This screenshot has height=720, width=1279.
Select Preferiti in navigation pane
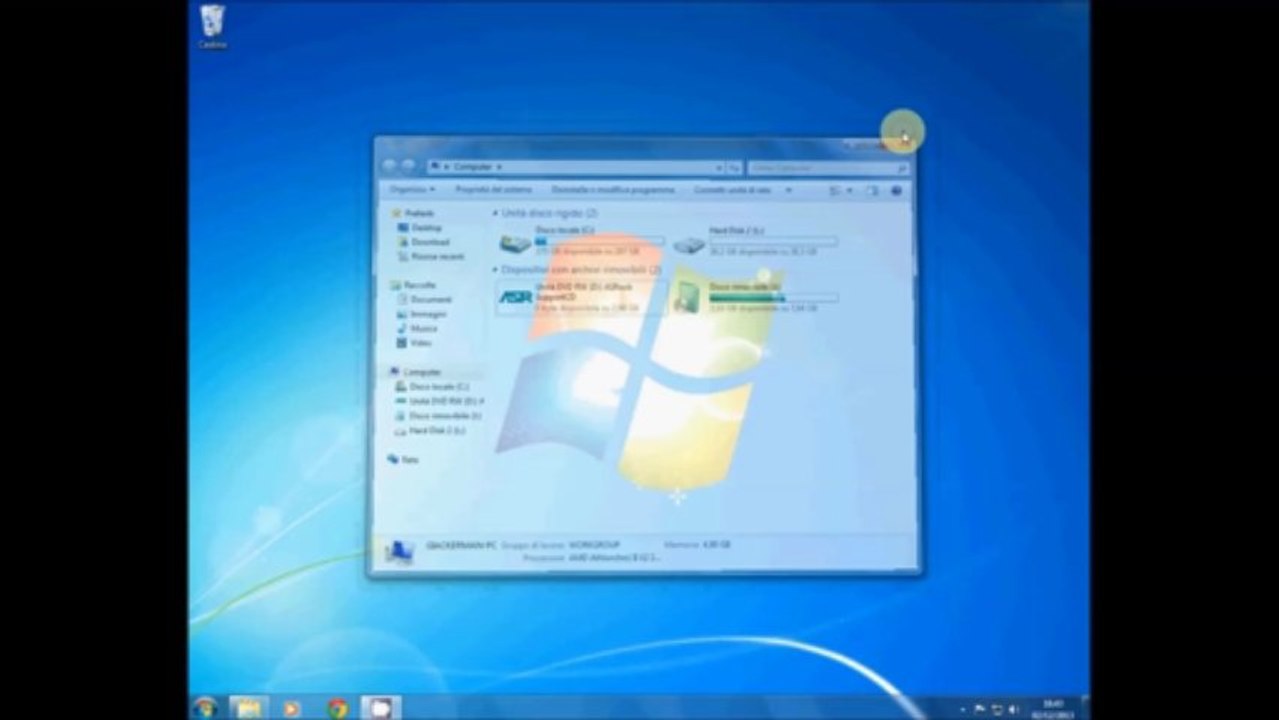[x=413, y=213]
